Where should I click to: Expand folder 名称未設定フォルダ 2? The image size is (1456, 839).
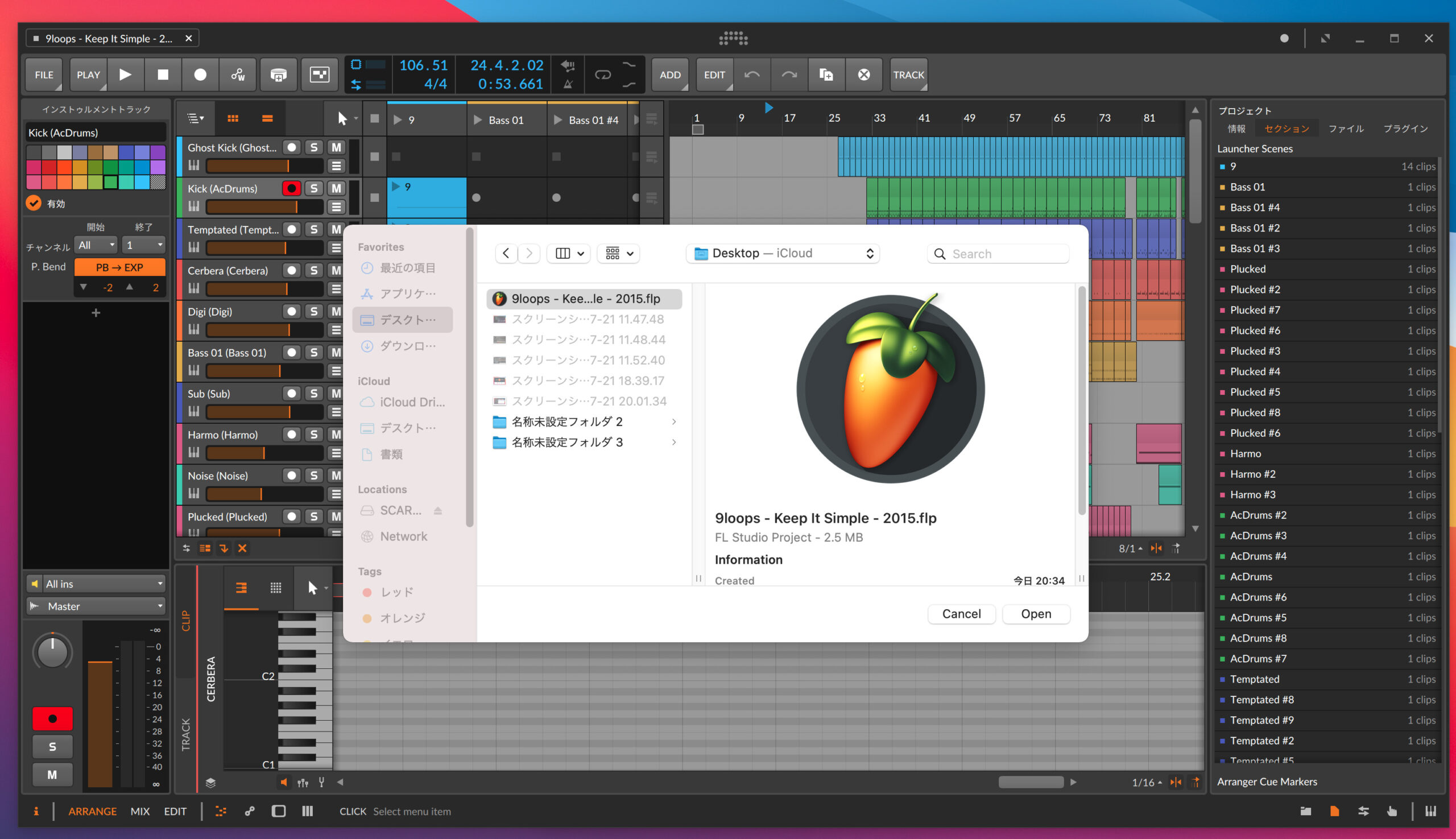point(673,422)
